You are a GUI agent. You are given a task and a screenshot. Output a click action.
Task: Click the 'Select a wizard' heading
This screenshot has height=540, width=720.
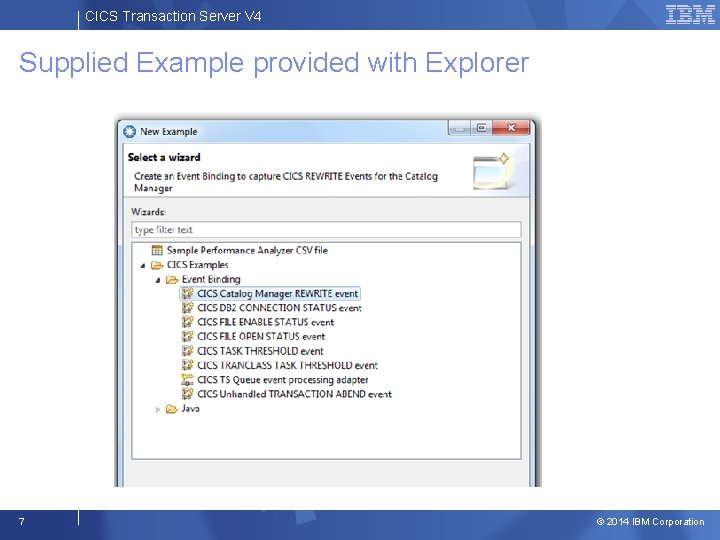pyautogui.click(x=164, y=157)
